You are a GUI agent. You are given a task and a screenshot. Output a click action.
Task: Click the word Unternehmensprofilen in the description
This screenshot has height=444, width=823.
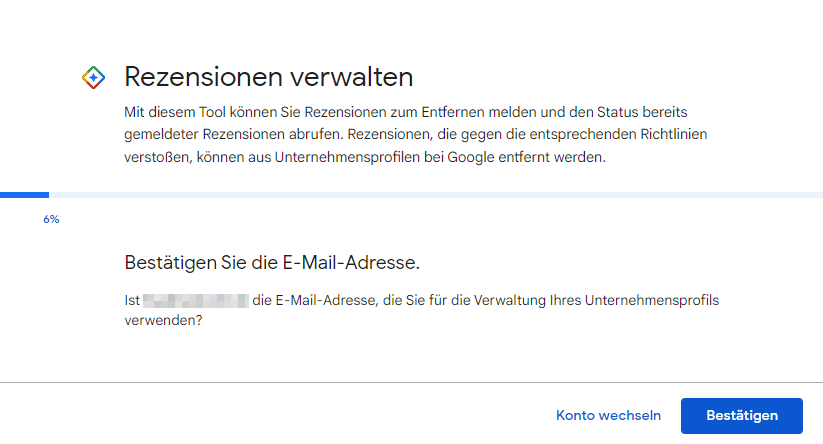(x=347, y=157)
